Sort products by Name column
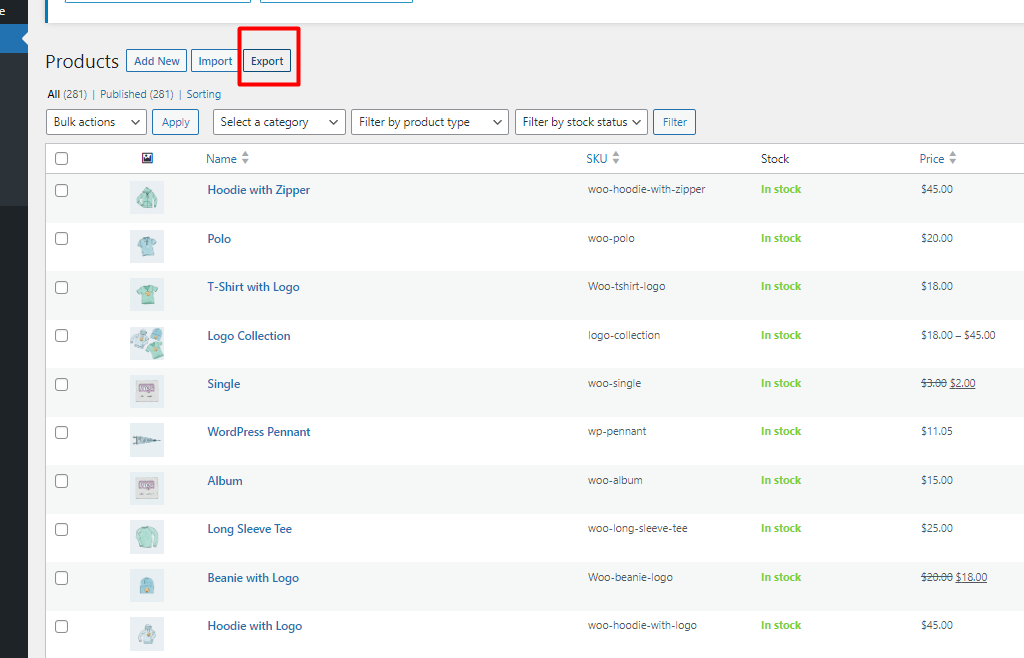The width and height of the screenshot is (1024, 658). coord(221,159)
